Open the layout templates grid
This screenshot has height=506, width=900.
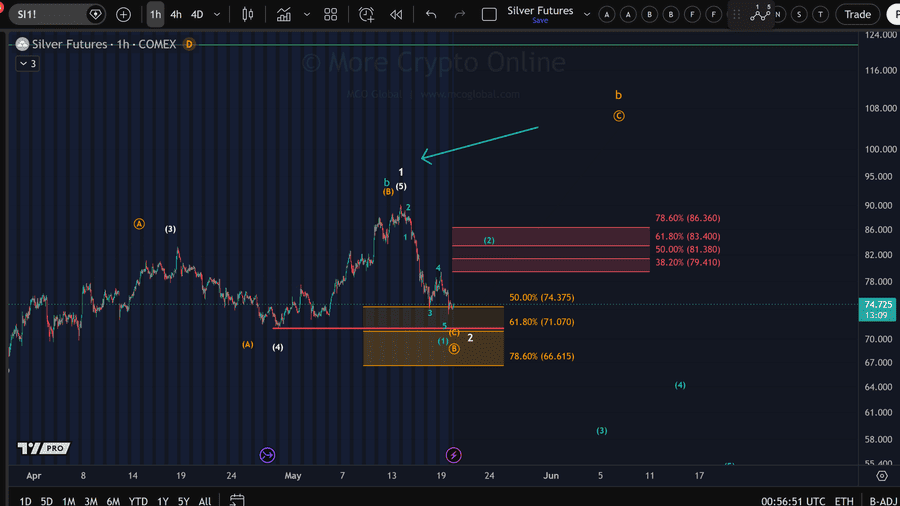click(331, 14)
